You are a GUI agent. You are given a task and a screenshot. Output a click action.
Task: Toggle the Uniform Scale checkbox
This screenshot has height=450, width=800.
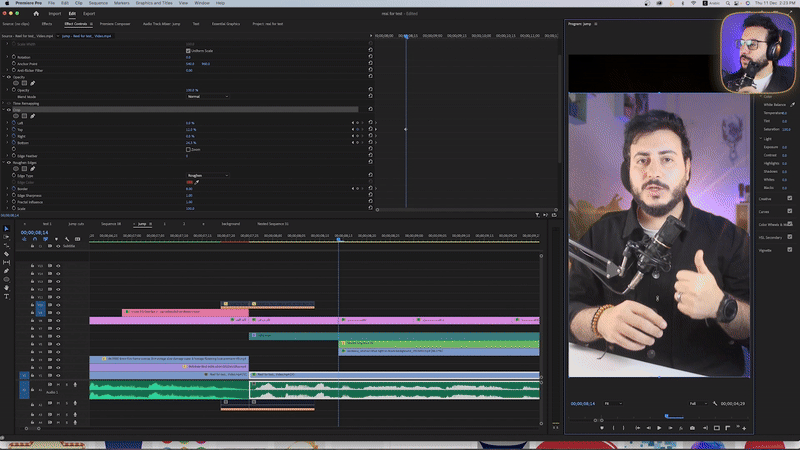coord(188,51)
